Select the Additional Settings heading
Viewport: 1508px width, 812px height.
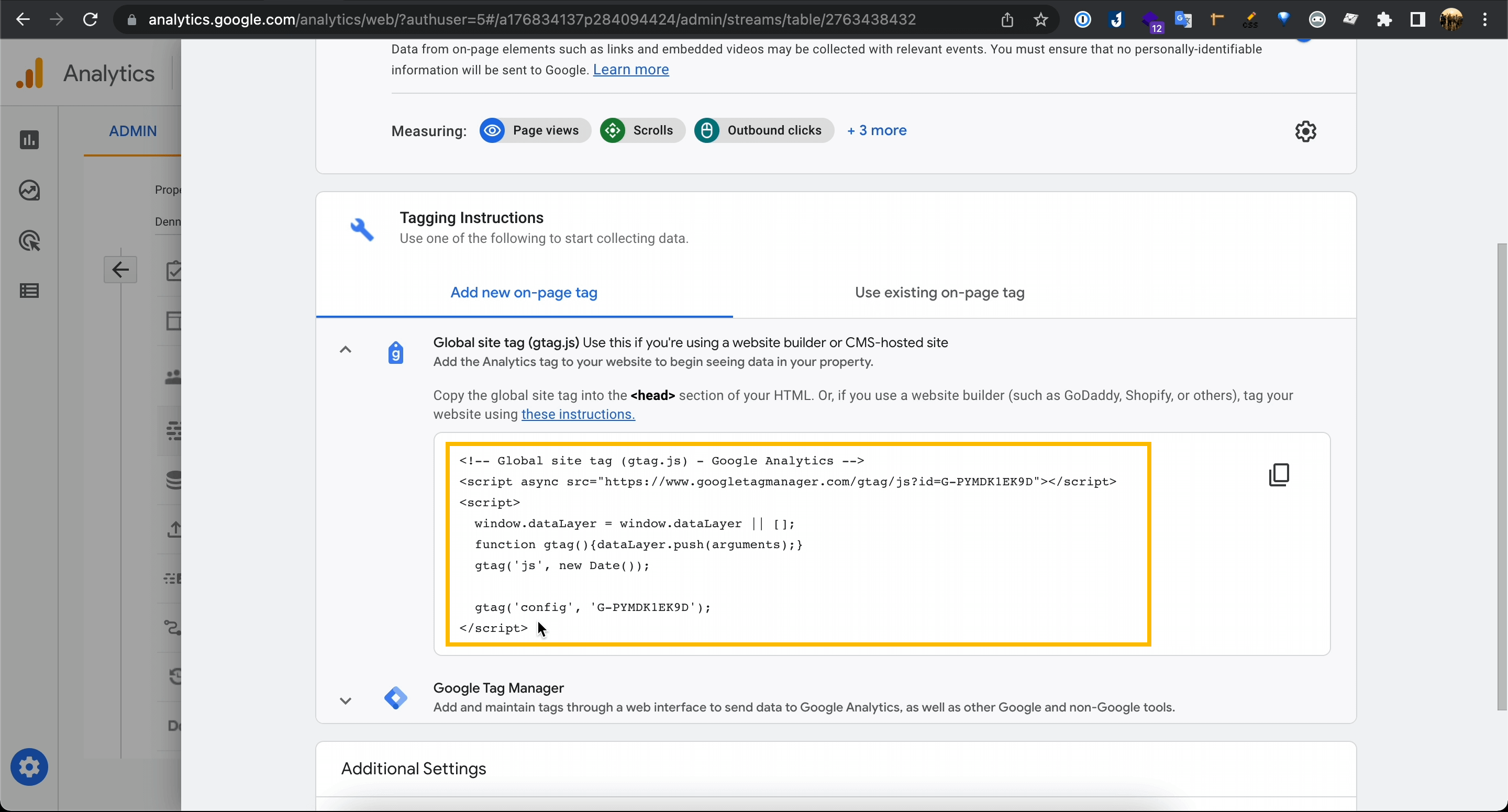pos(414,769)
